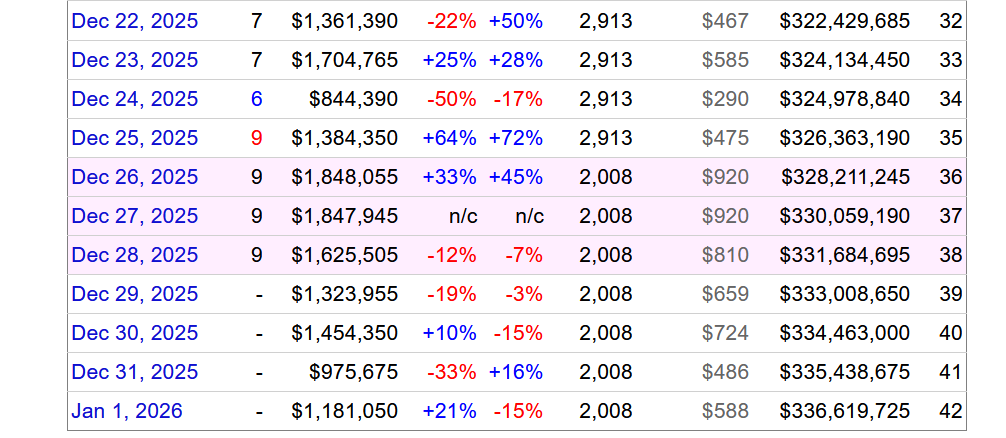Click the Jan 1, 2026 date link
The height and width of the screenshot is (438, 1006).
127,411
